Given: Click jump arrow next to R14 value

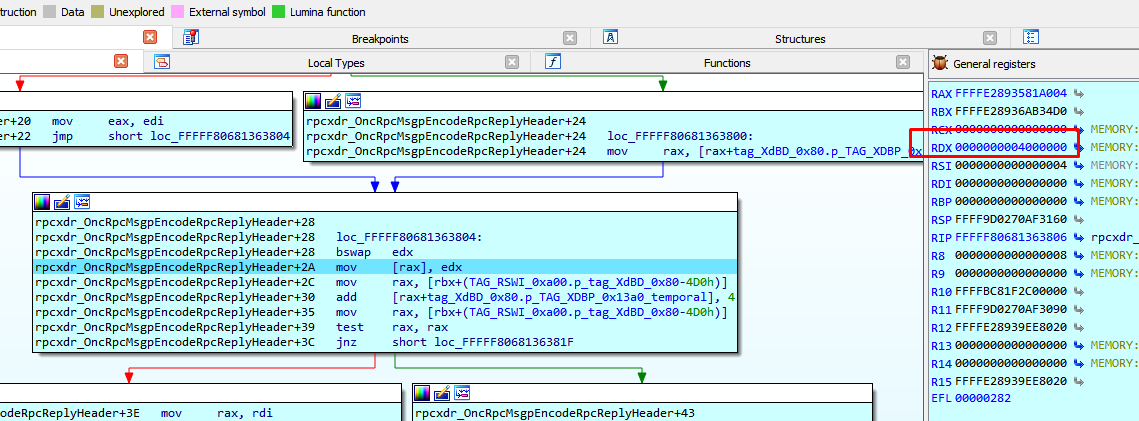Looking at the screenshot, I should click(x=1079, y=362).
